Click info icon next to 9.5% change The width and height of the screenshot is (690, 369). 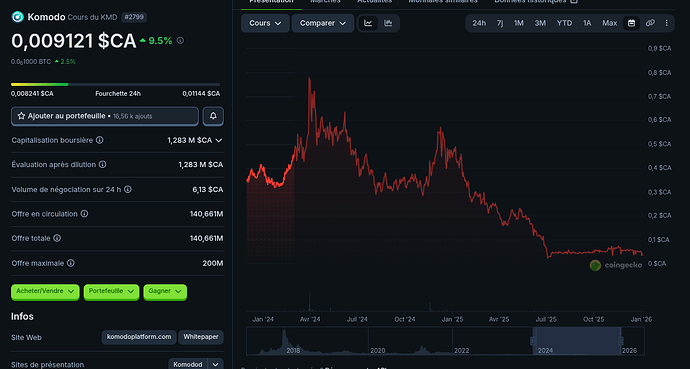click(180, 40)
